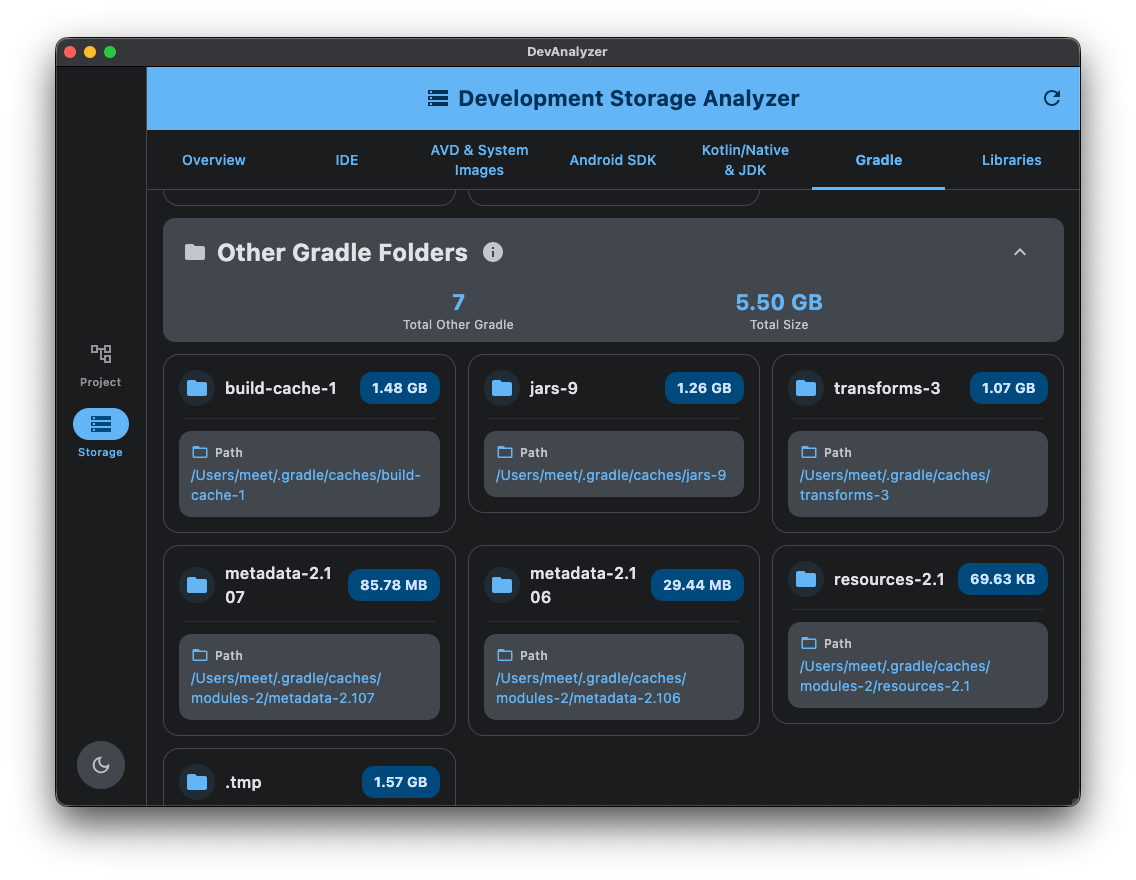
Task: Select the Android SDK tab
Action: coord(612,160)
